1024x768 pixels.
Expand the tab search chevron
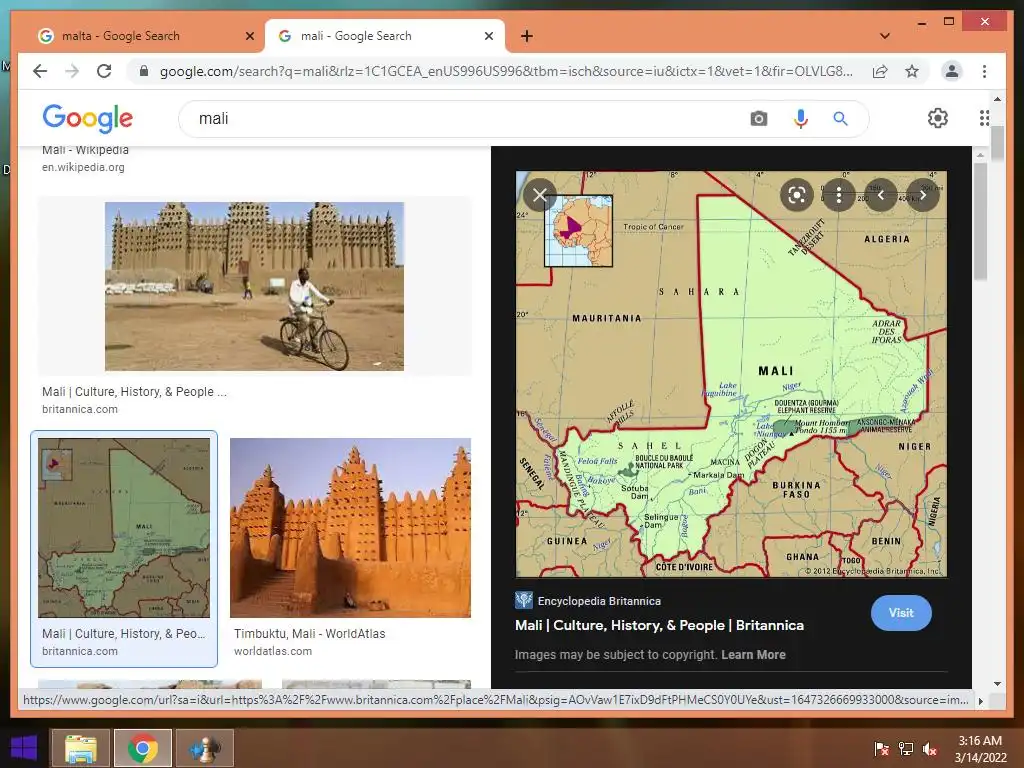tap(884, 36)
